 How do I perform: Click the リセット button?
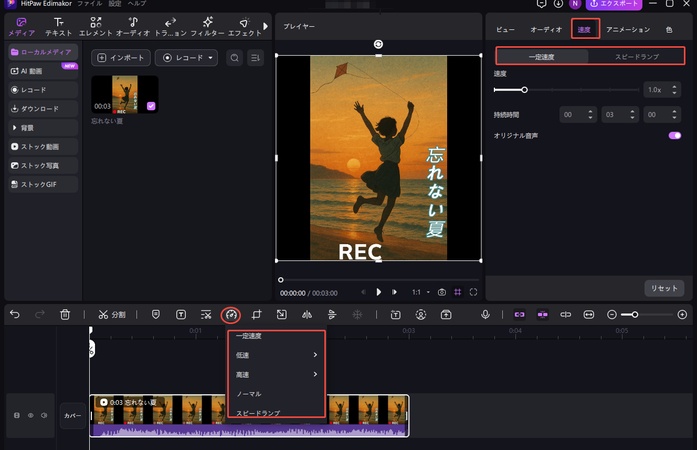[x=664, y=288]
